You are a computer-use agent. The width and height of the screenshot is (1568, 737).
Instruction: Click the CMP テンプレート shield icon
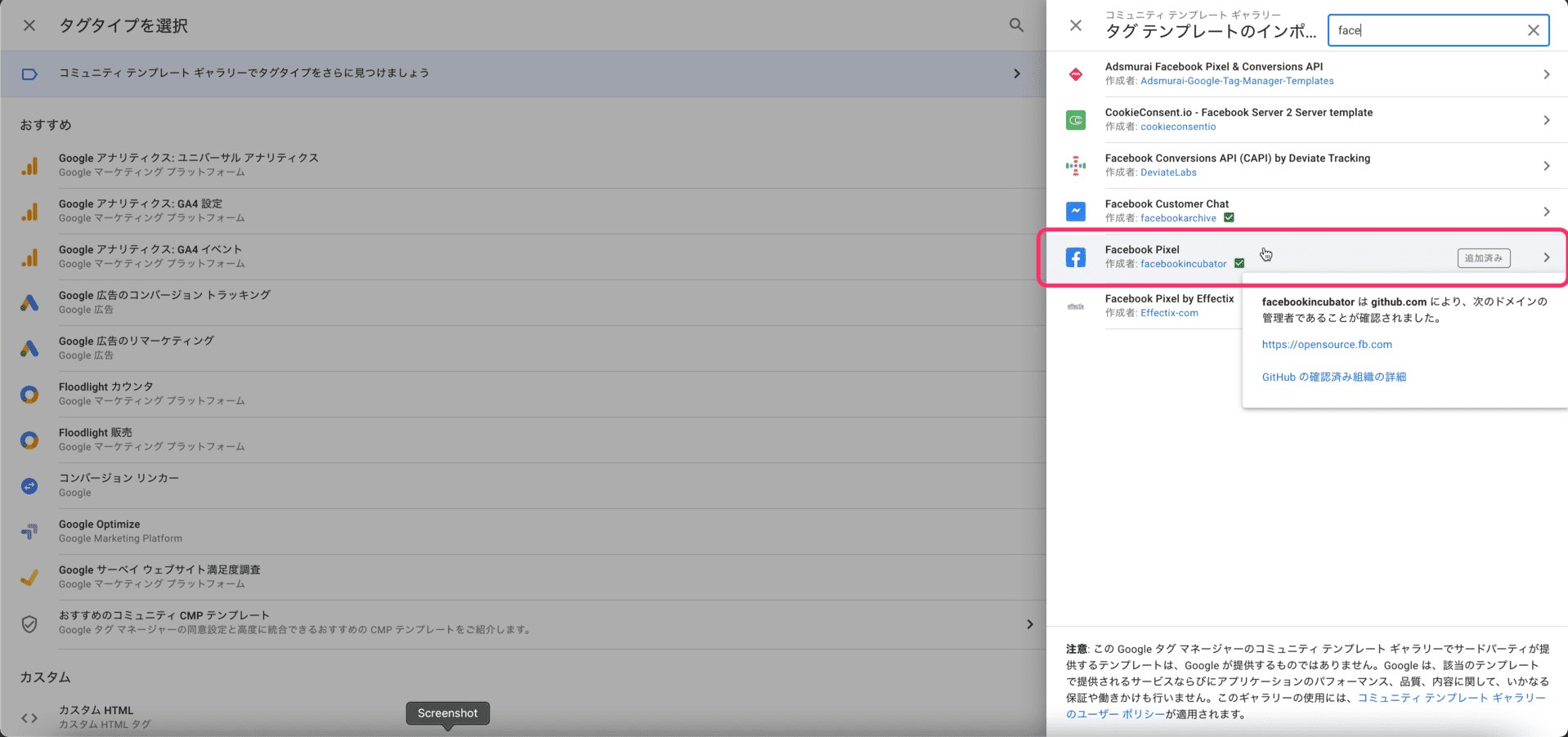pos(29,623)
